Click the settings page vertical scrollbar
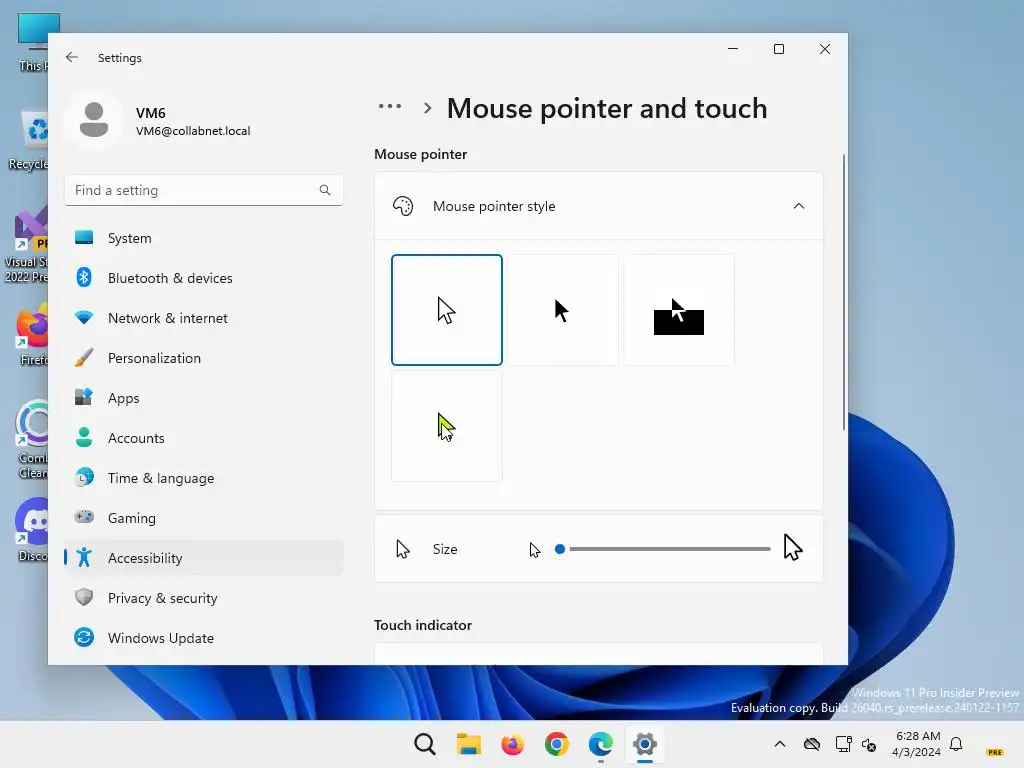Image resolution: width=1024 pixels, height=768 pixels. coord(843,293)
